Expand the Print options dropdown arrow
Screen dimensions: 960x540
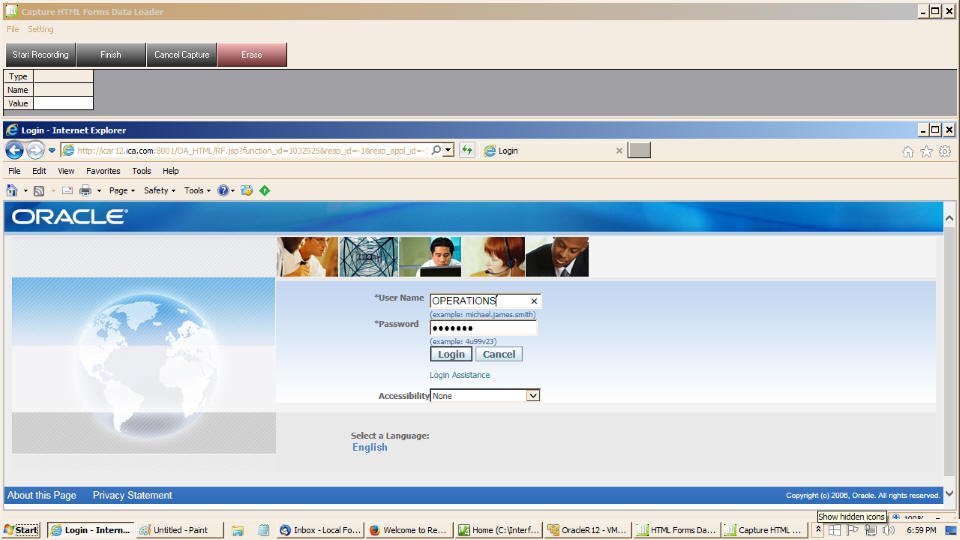(99, 191)
